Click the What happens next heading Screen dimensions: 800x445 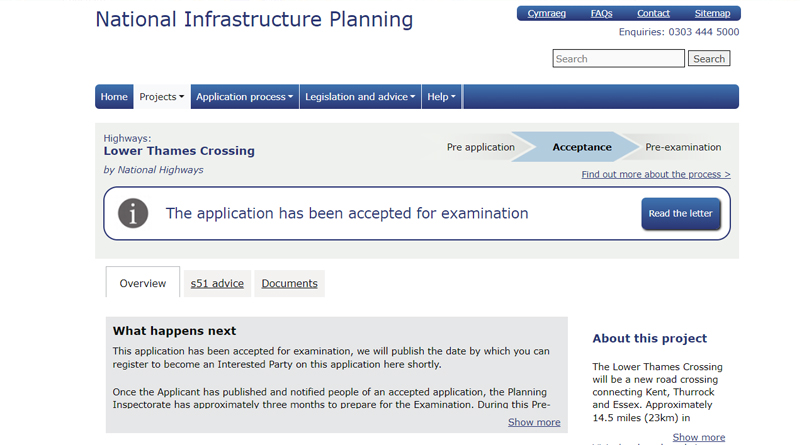[x=174, y=331]
